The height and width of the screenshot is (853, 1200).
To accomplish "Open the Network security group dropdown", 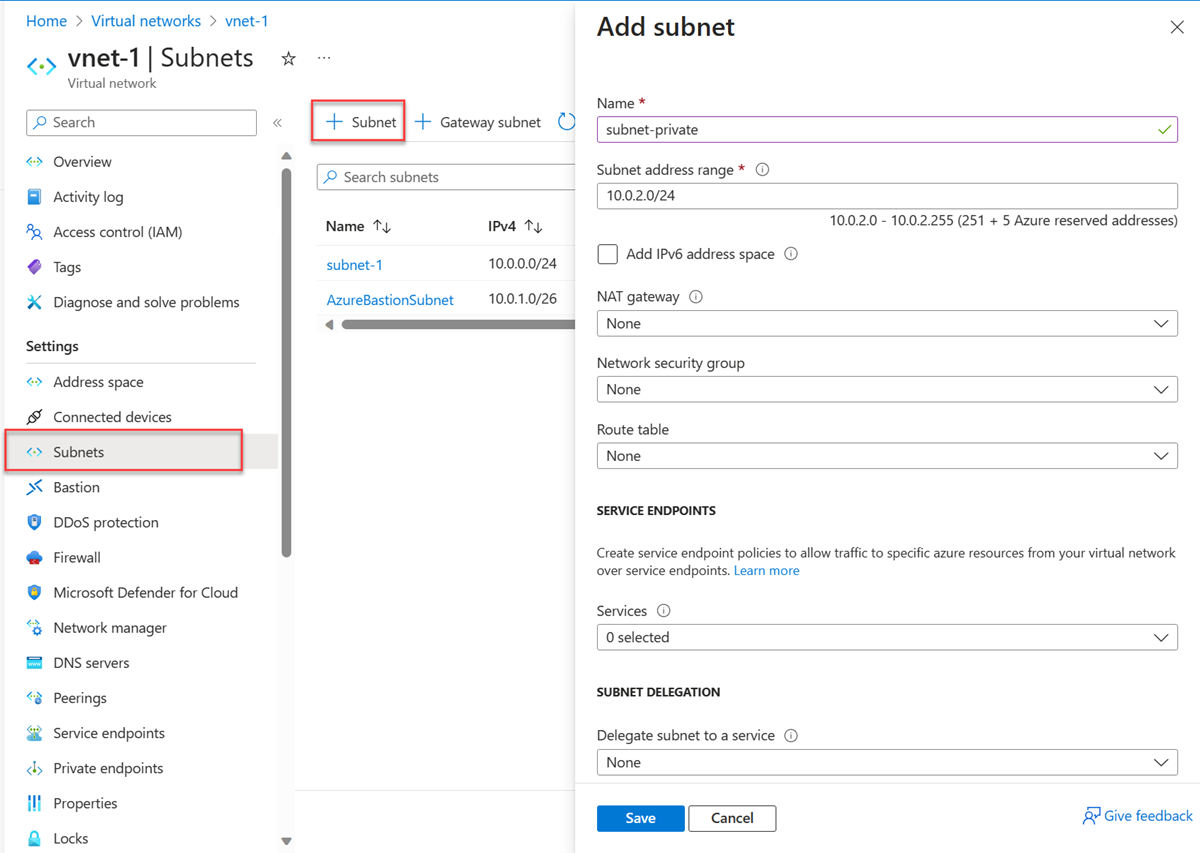I will 886,390.
